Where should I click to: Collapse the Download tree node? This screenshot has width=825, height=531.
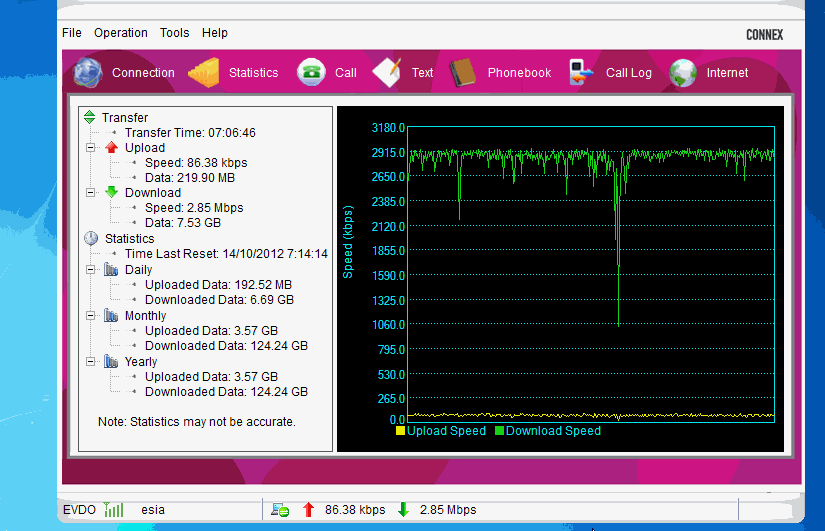(90, 193)
